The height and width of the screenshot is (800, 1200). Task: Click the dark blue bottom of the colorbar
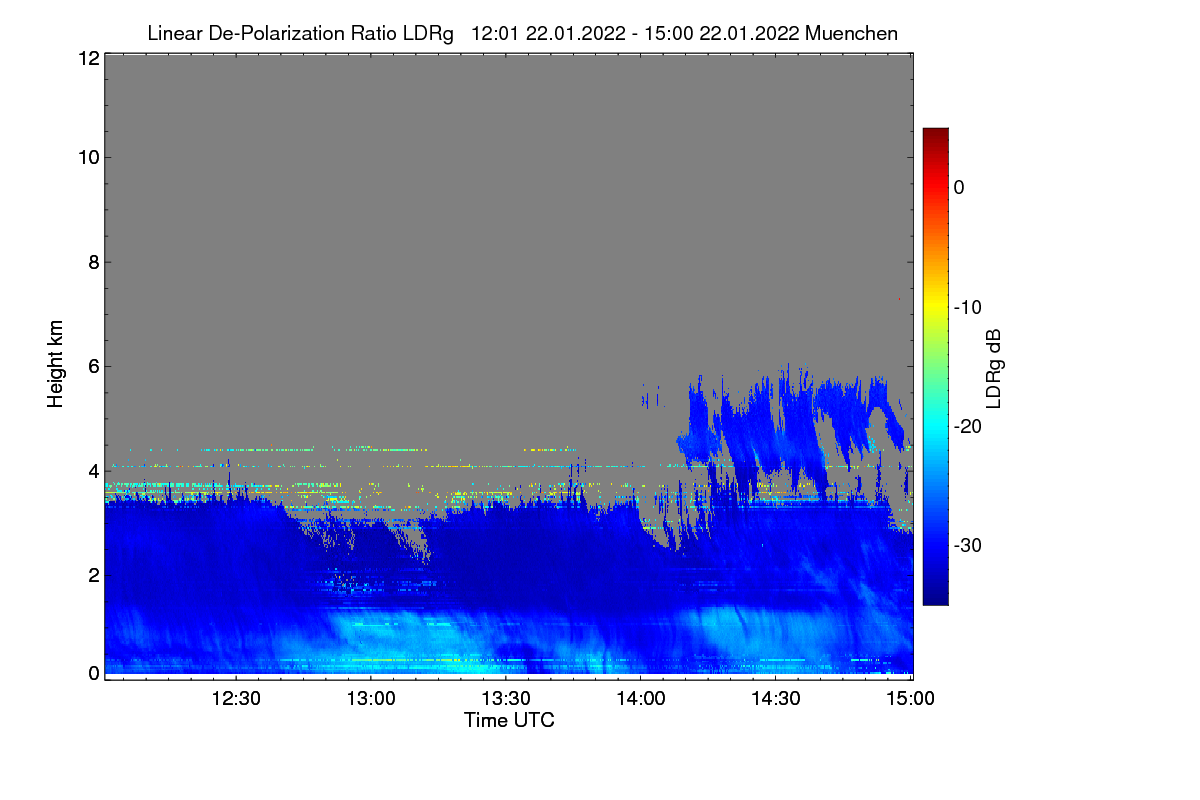coord(935,595)
